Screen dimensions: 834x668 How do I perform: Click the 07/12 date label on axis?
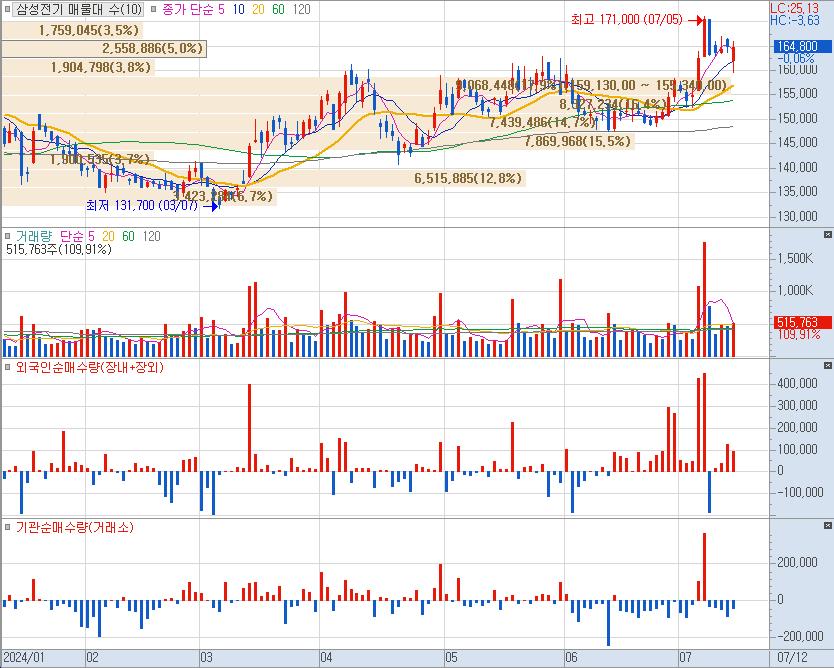pos(792,657)
